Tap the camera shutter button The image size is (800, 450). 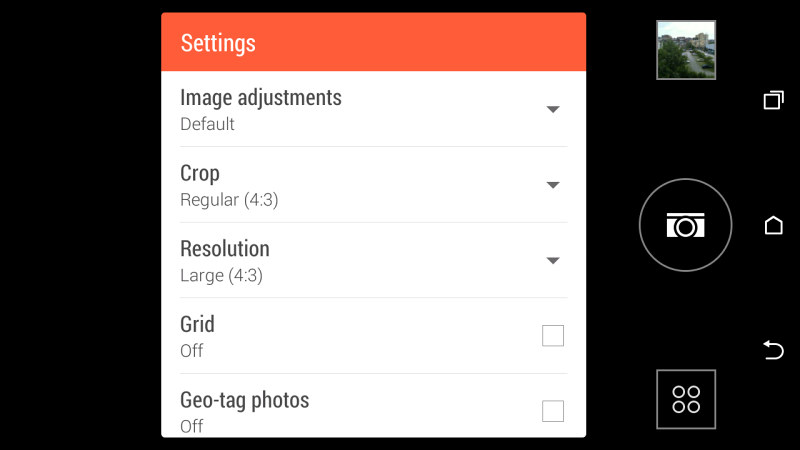[x=685, y=225]
